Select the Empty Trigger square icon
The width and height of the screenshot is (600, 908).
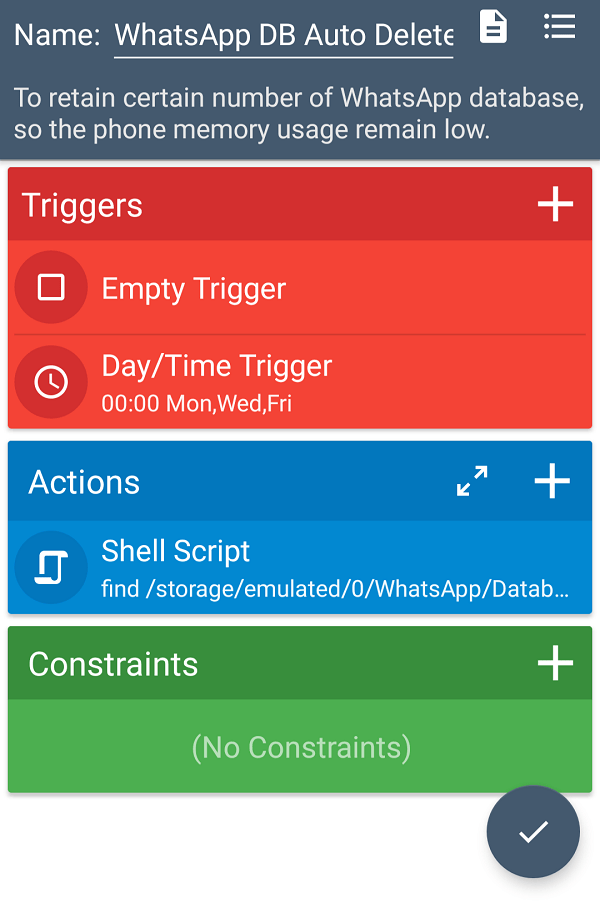51,287
